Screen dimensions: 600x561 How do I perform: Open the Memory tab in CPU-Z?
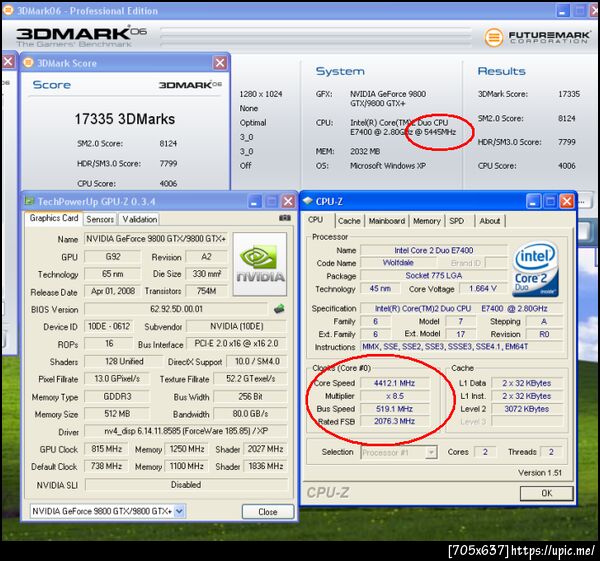pyautogui.click(x=427, y=221)
